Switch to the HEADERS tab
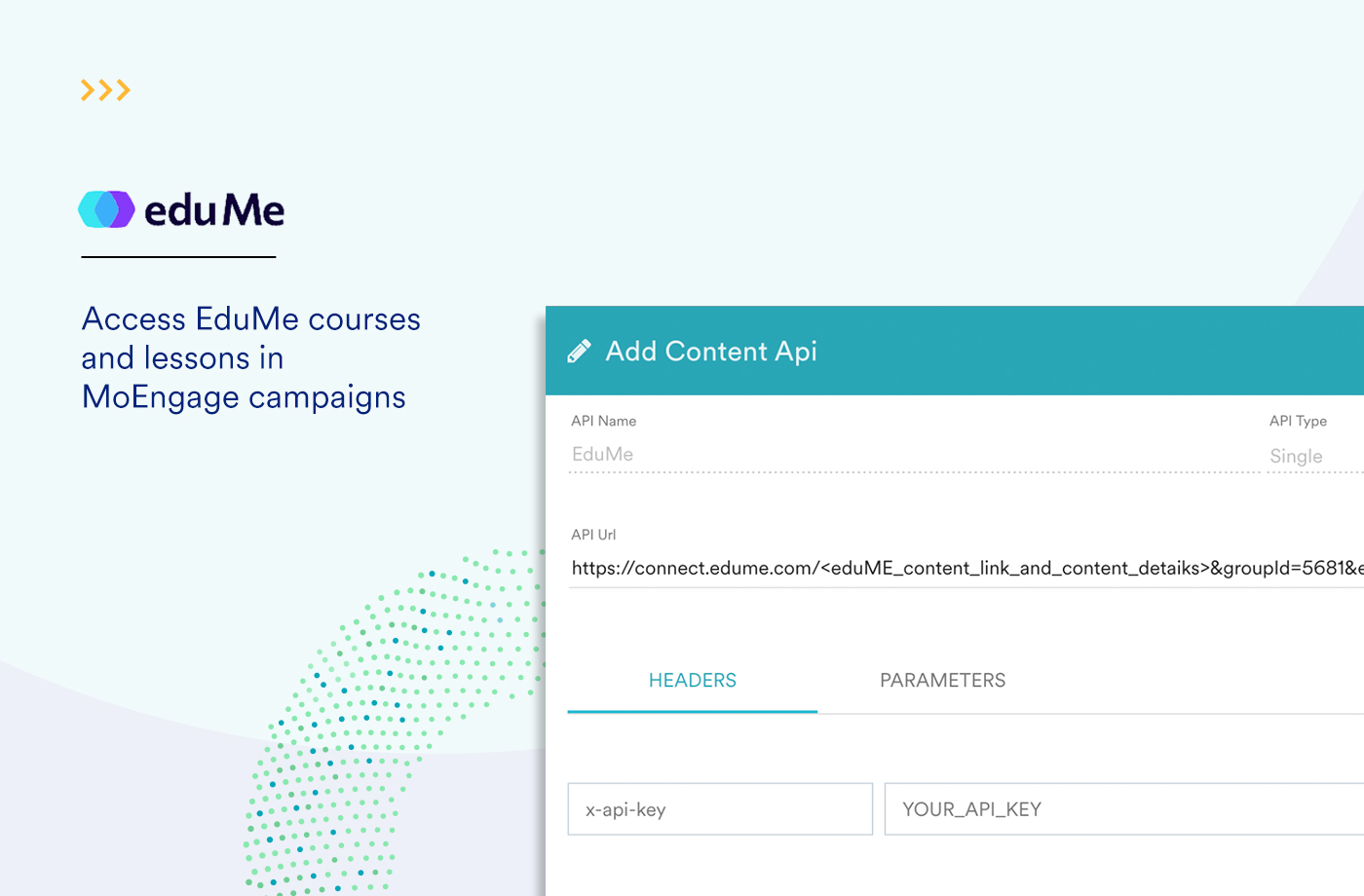 pos(692,680)
